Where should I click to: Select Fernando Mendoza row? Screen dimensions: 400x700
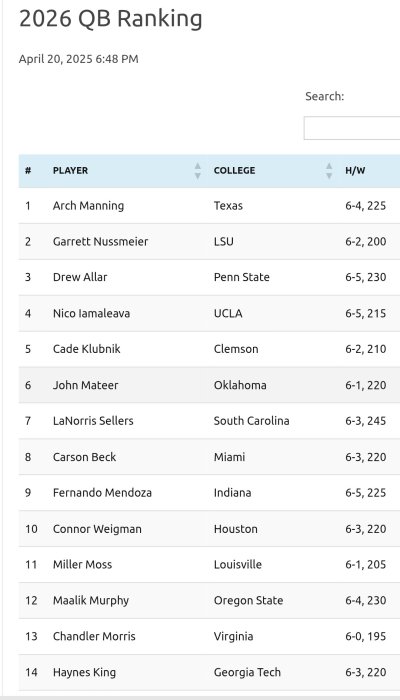coord(209,493)
